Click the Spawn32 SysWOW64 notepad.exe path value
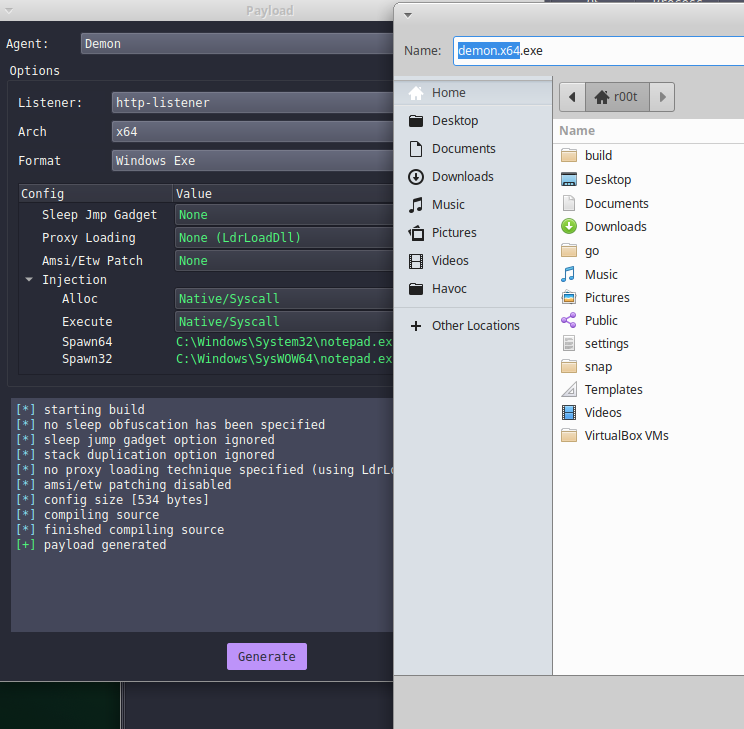This screenshot has width=744, height=729. point(284,359)
